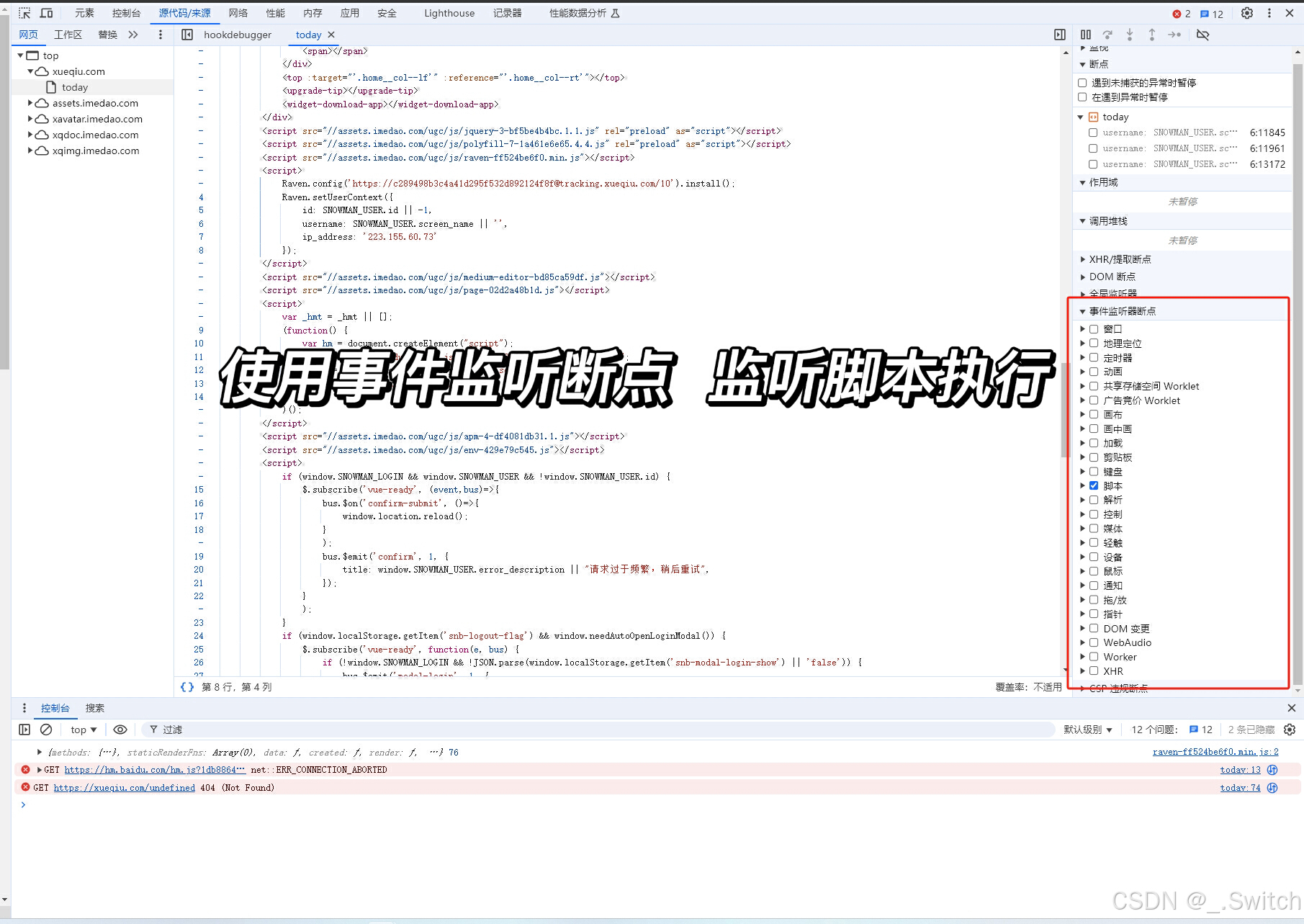Viewport: 1304px width, 924px height.
Task: Click the red error count badge
Action: (1181, 14)
